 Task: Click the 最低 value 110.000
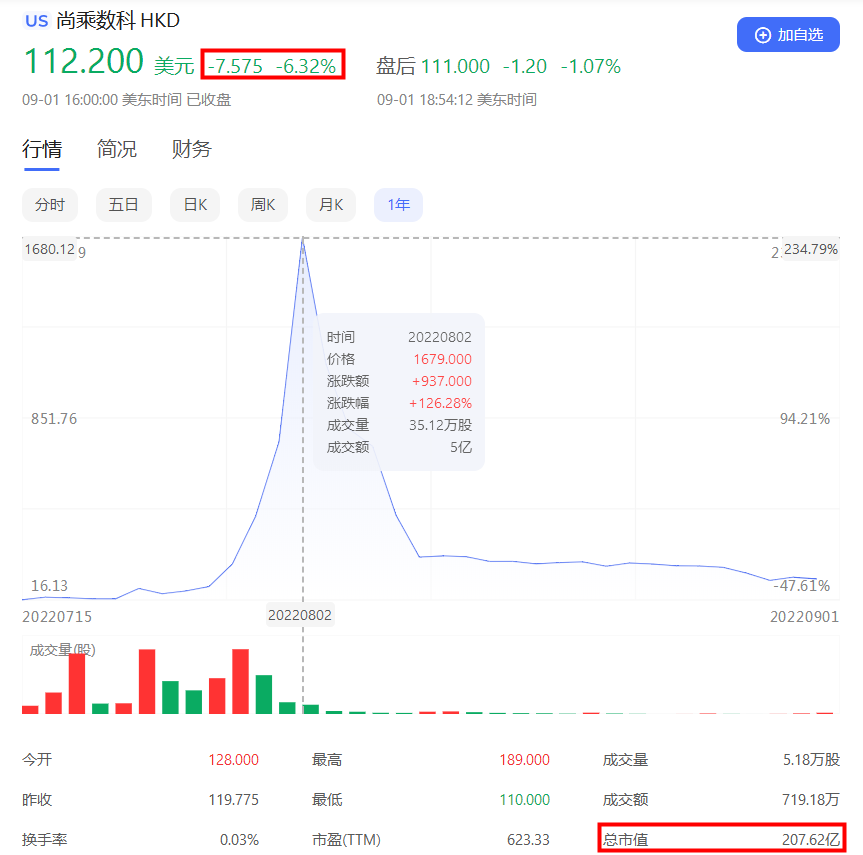point(525,799)
